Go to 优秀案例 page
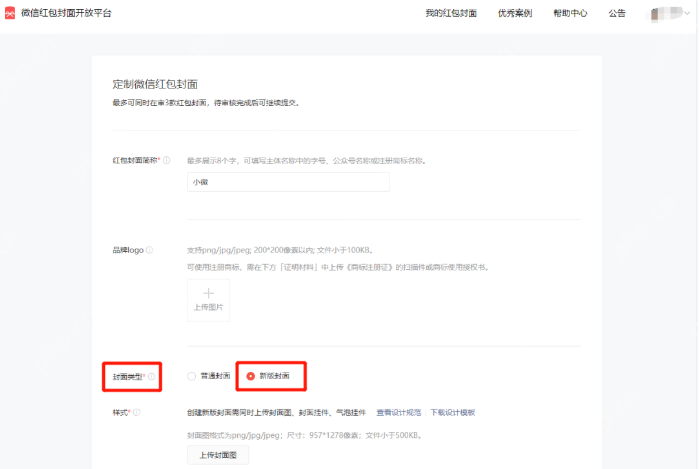This screenshot has height=469, width=699. 514,14
